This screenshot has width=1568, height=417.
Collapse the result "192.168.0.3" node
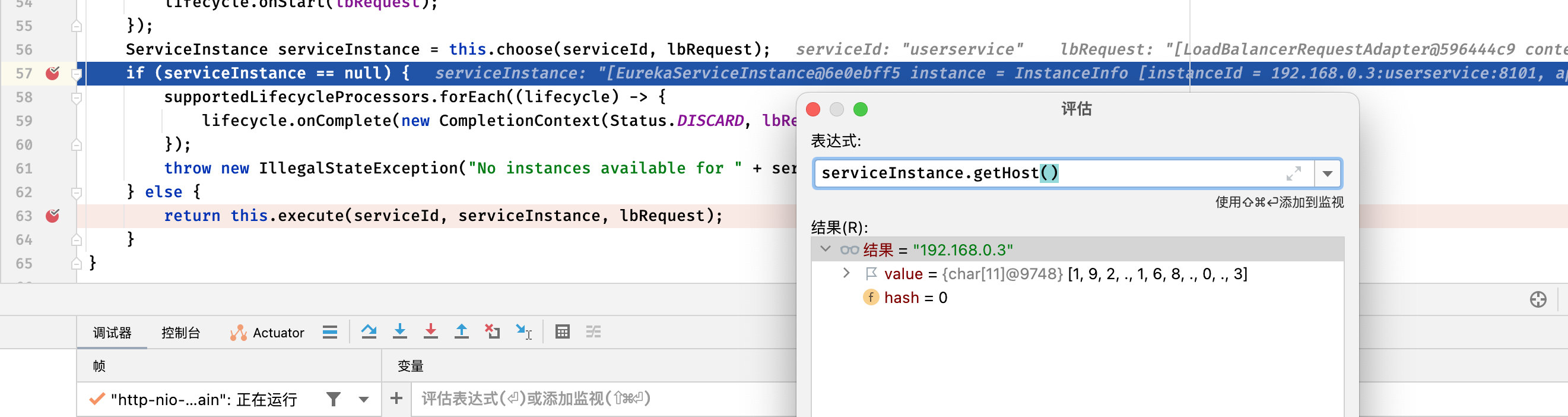pyautogui.click(x=826, y=249)
